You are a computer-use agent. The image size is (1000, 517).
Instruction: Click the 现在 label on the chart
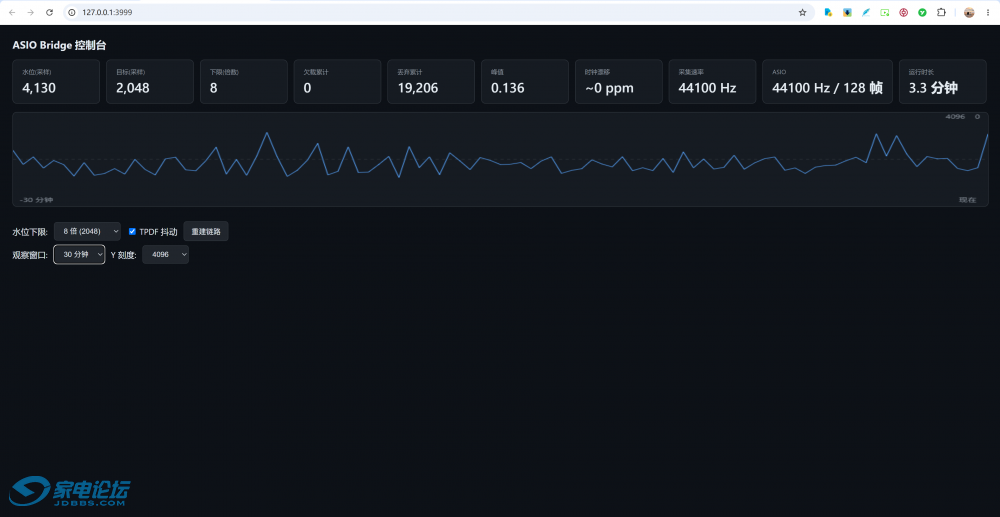(967, 200)
